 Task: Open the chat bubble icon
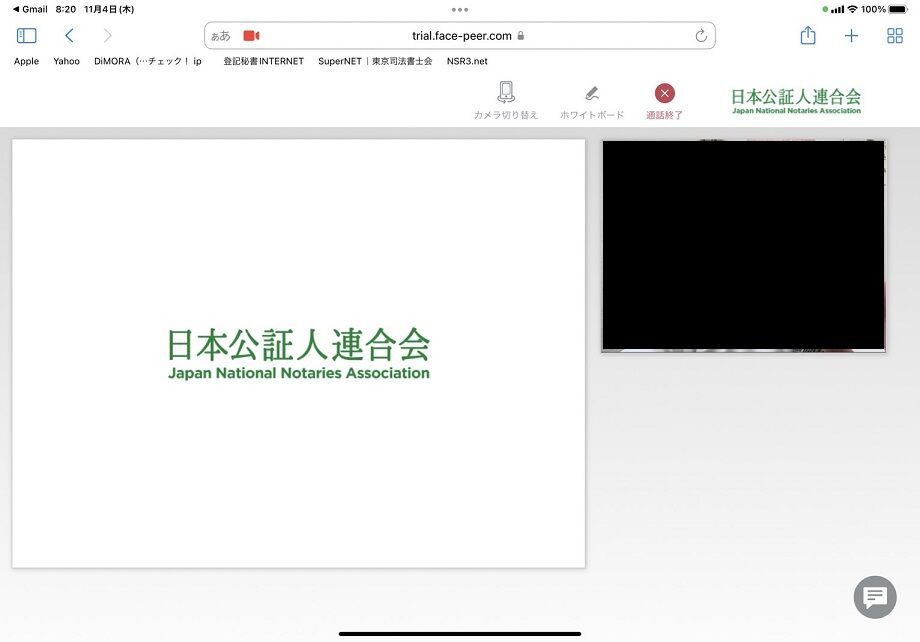point(875,597)
